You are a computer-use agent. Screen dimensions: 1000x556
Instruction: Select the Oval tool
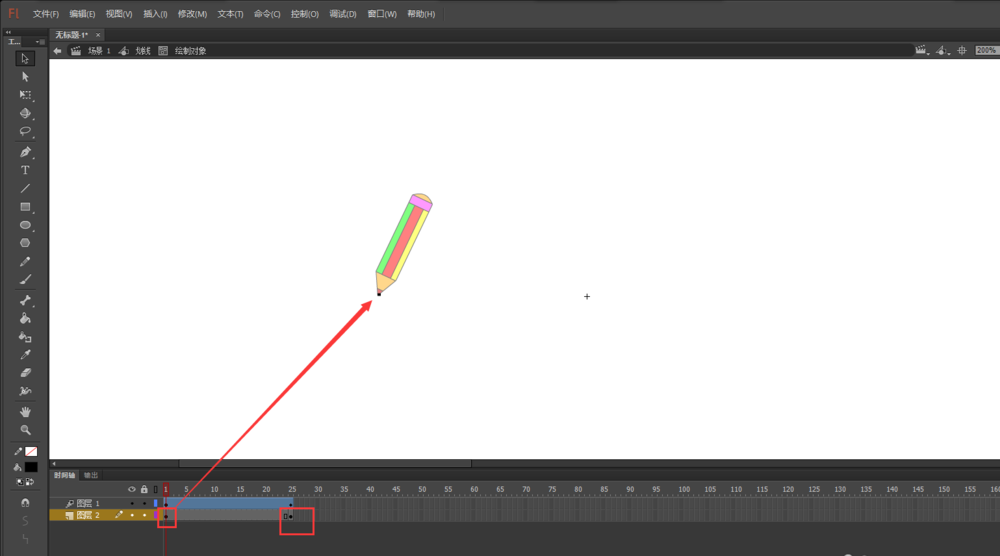[x=25, y=225]
